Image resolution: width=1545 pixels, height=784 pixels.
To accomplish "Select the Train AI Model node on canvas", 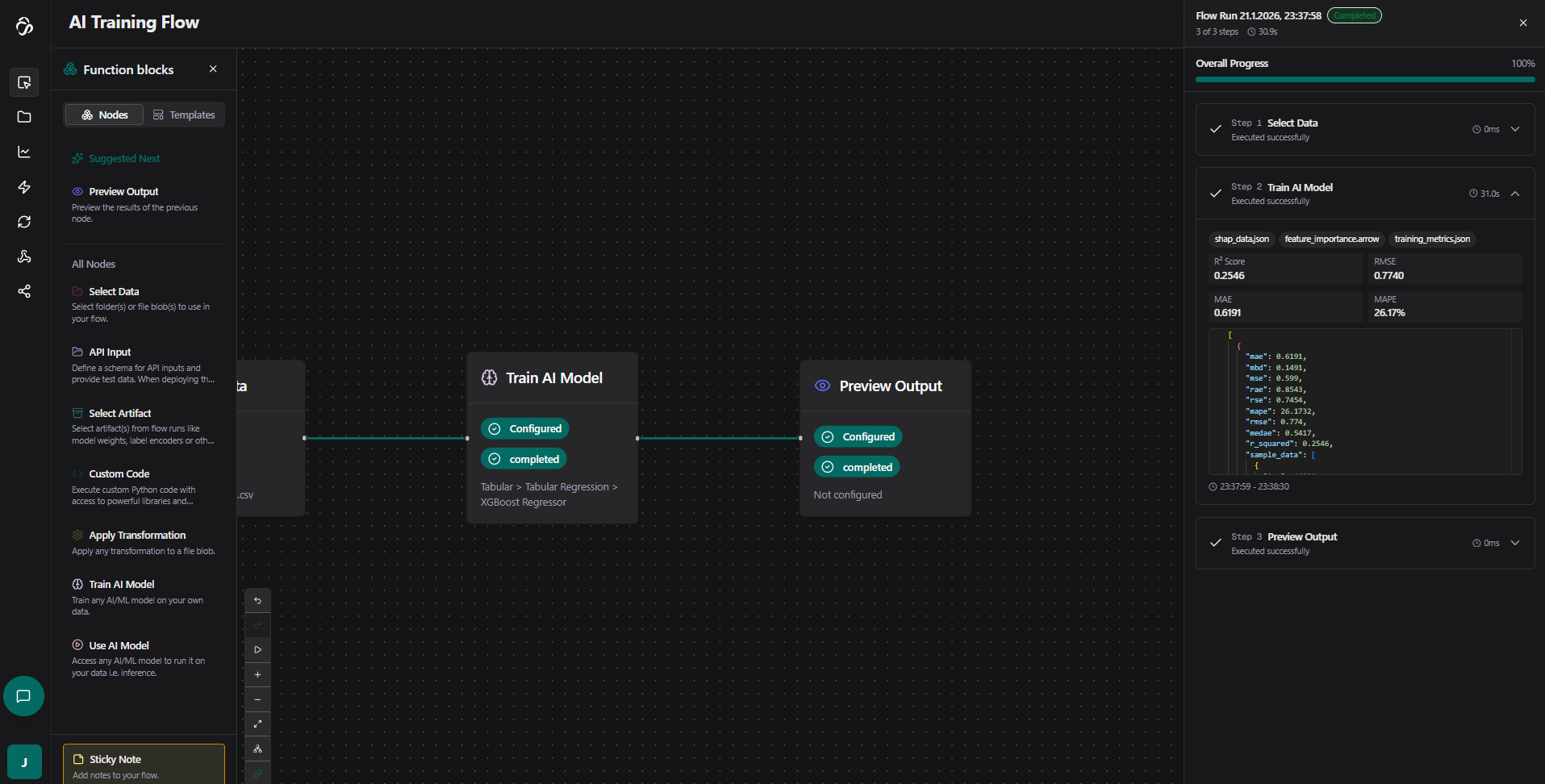I will [x=553, y=378].
